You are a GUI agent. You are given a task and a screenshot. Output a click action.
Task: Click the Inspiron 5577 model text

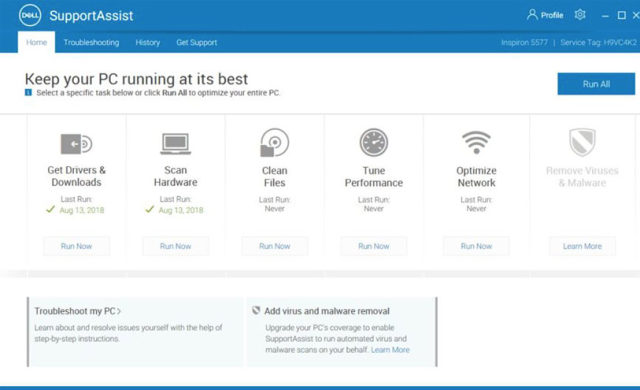524,42
